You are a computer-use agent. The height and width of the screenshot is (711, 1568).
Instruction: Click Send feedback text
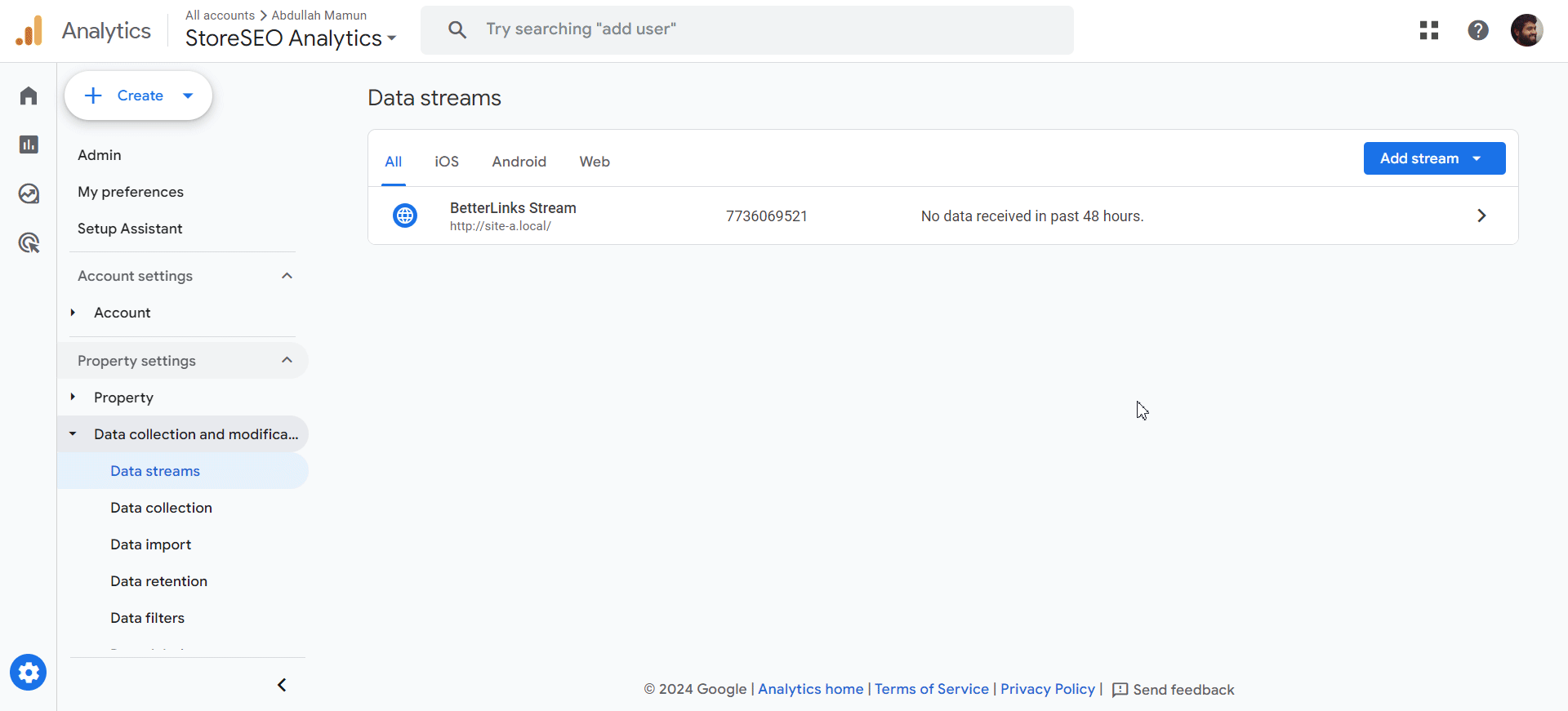pos(1184,690)
